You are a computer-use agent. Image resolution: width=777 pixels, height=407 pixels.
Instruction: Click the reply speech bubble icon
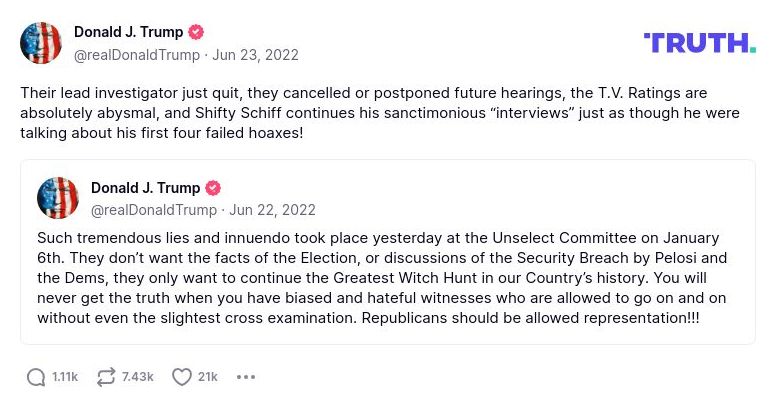36,377
